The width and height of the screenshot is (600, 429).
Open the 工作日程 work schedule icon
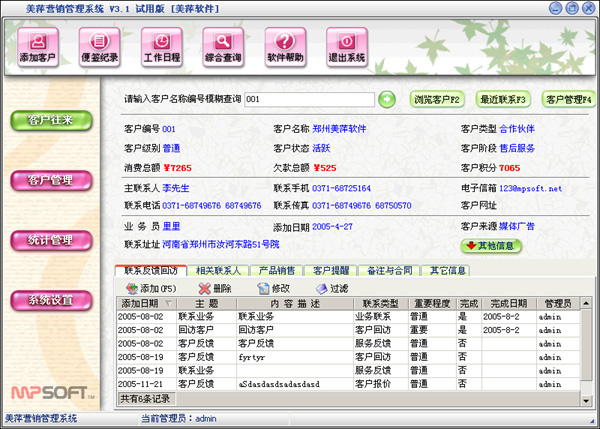(x=161, y=47)
